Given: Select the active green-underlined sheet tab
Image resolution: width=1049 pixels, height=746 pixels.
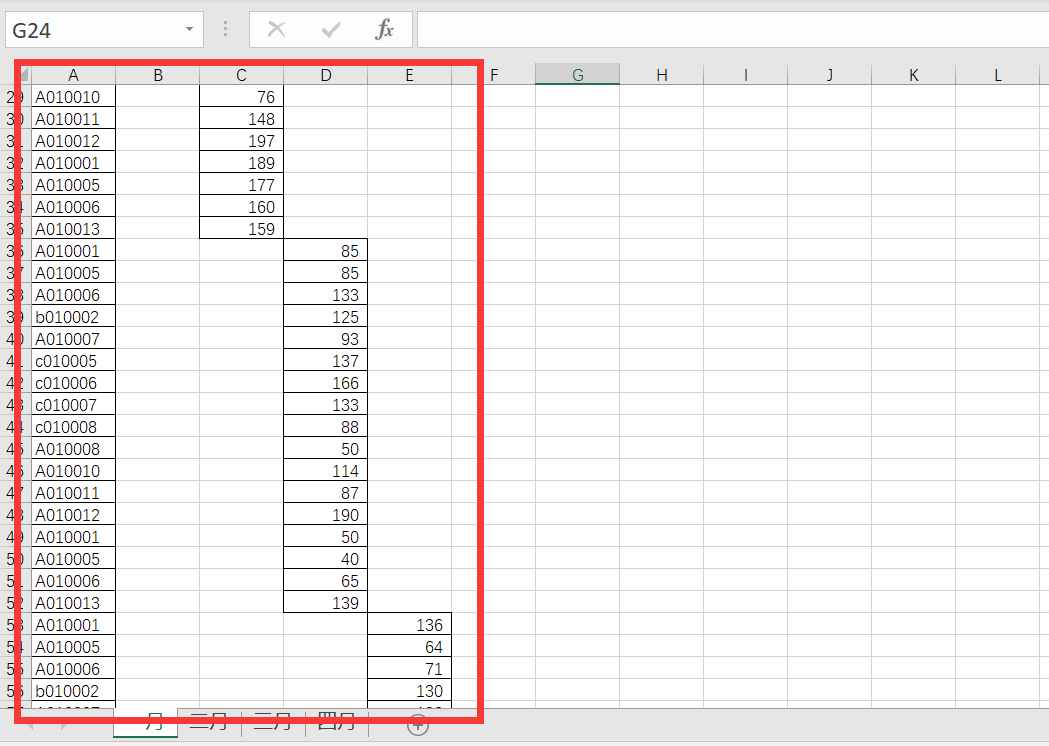Looking at the screenshot, I should click(146, 723).
